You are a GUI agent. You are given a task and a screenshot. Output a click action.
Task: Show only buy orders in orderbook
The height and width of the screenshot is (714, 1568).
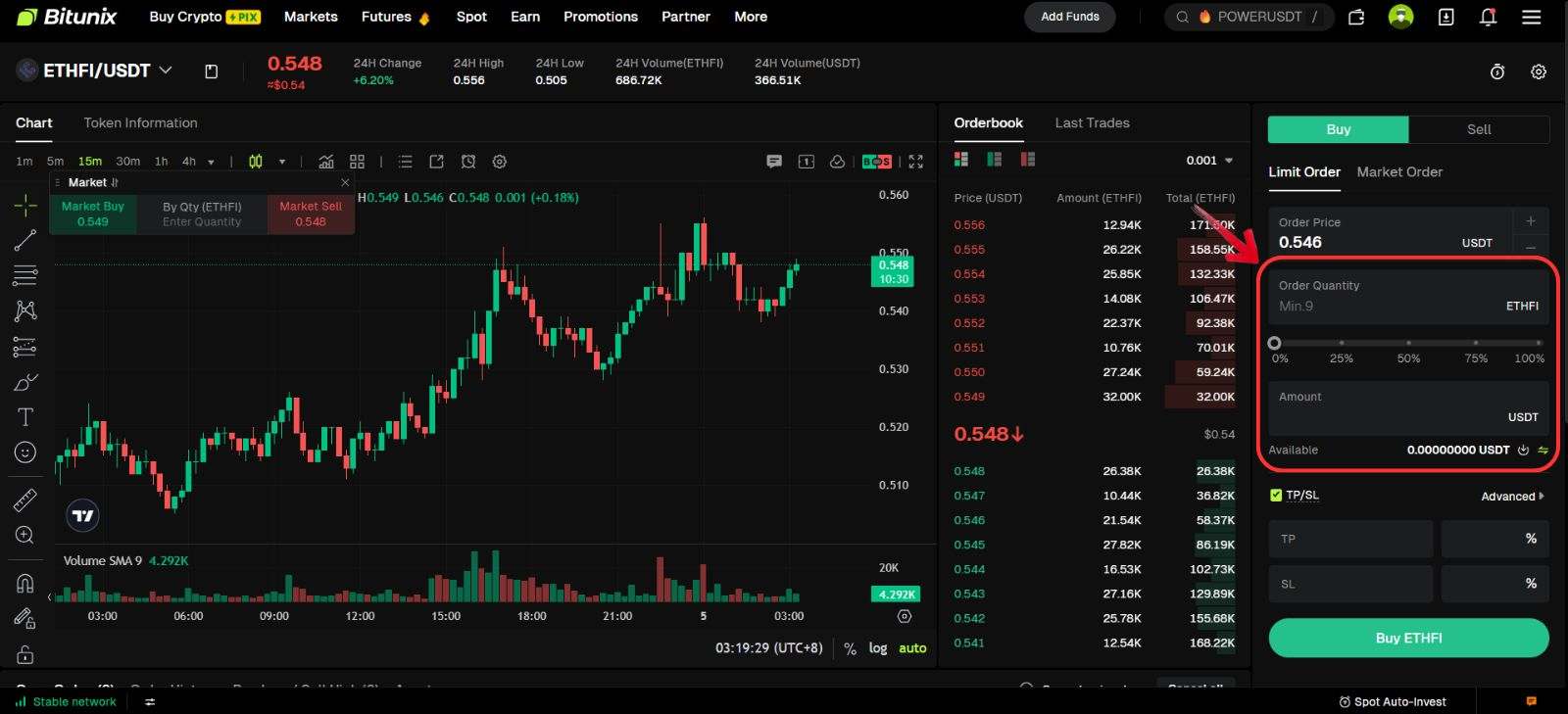pos(995,160)
